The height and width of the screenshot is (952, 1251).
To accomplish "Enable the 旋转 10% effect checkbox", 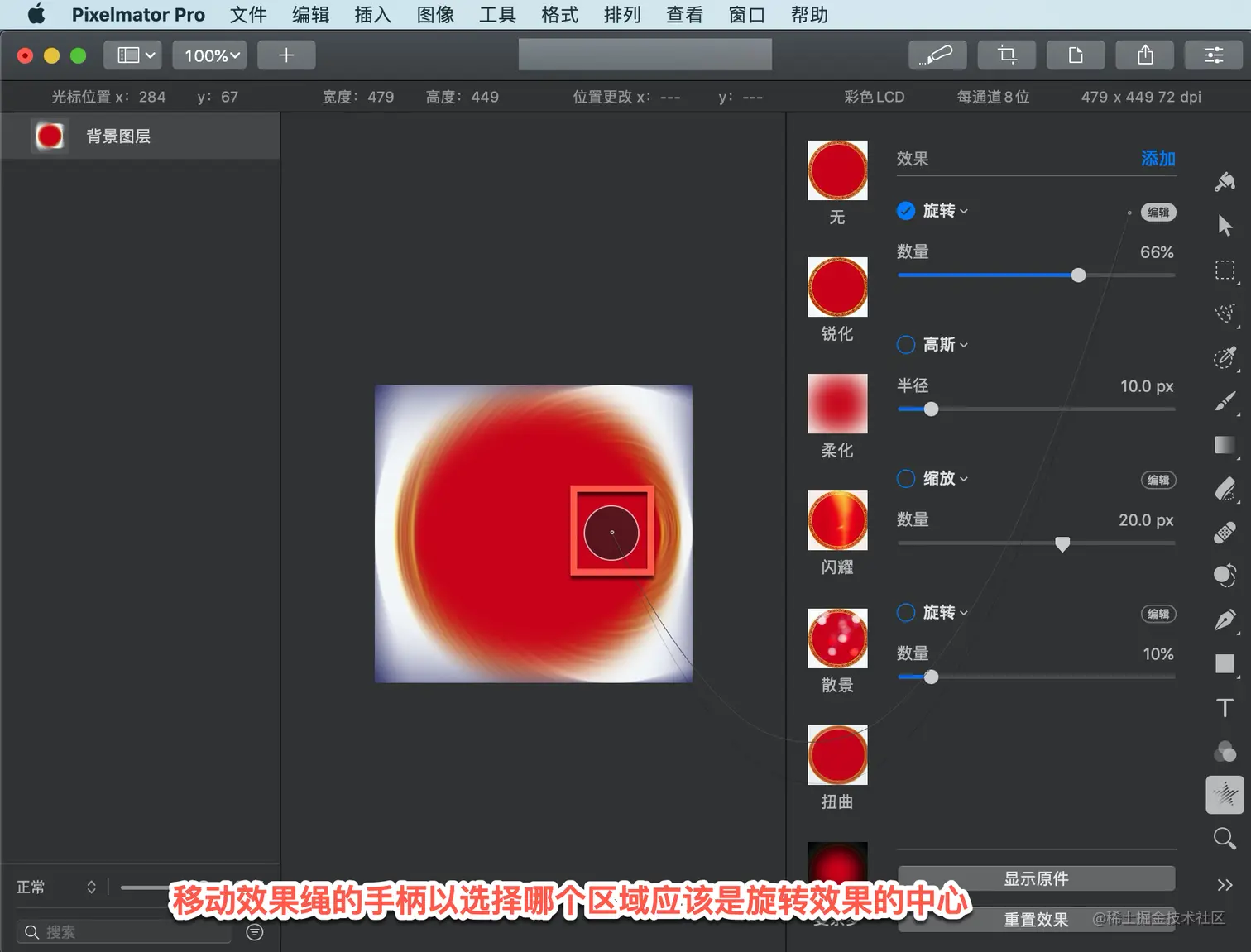I will coord(906,613).
